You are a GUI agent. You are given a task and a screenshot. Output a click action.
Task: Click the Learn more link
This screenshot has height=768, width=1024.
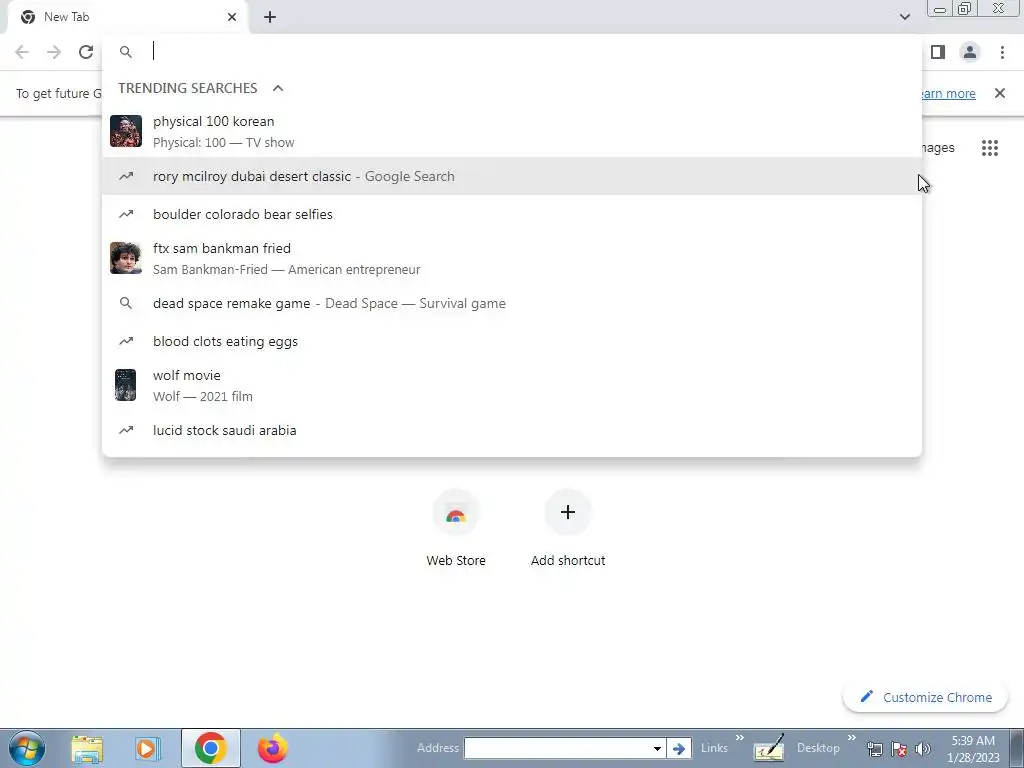948,94
